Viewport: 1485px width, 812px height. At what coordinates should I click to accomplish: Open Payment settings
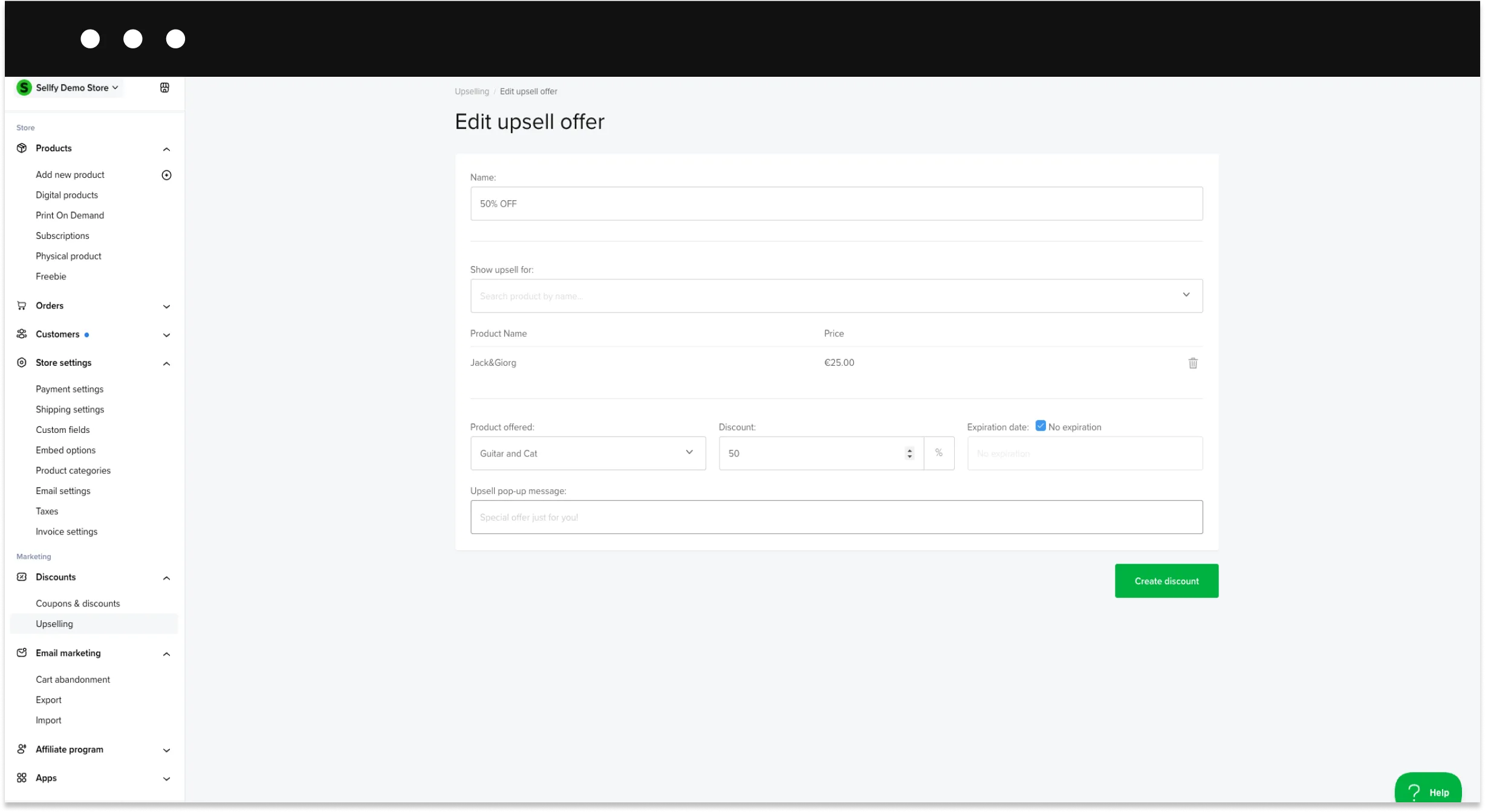pyautogui.click(x=70, y=389)
